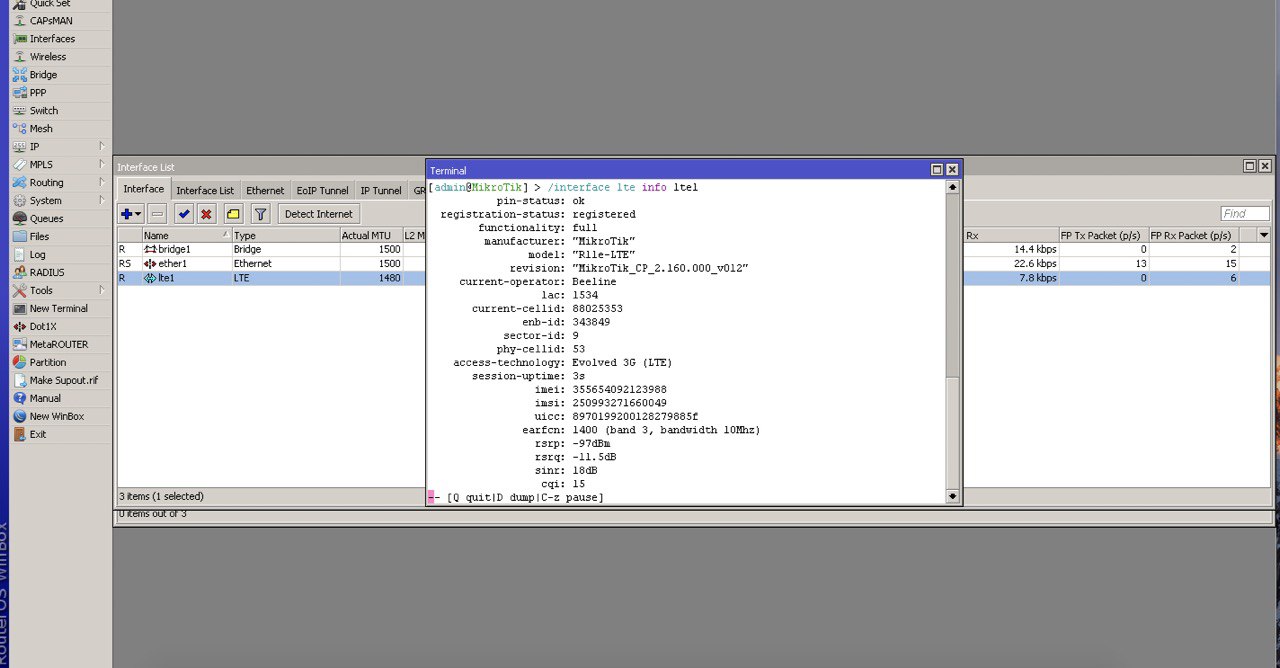Click the Terminal vertical scrollbar thumb
Image resolution: width=1280 pixels, height=668 pixels.
coord(953,433)
